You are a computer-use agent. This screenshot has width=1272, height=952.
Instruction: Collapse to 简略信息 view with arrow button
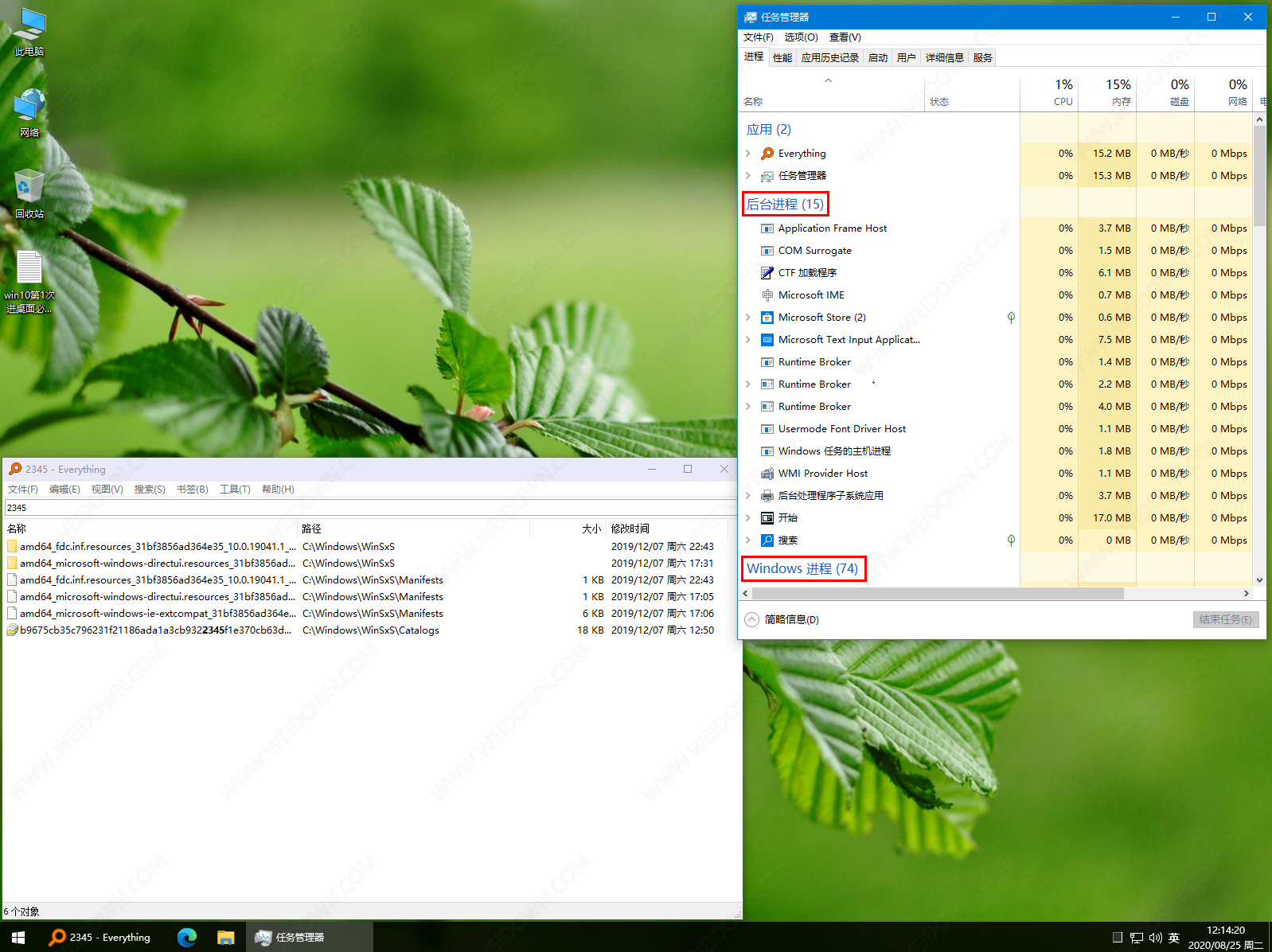pyautogui.click(x=751, y=619)
